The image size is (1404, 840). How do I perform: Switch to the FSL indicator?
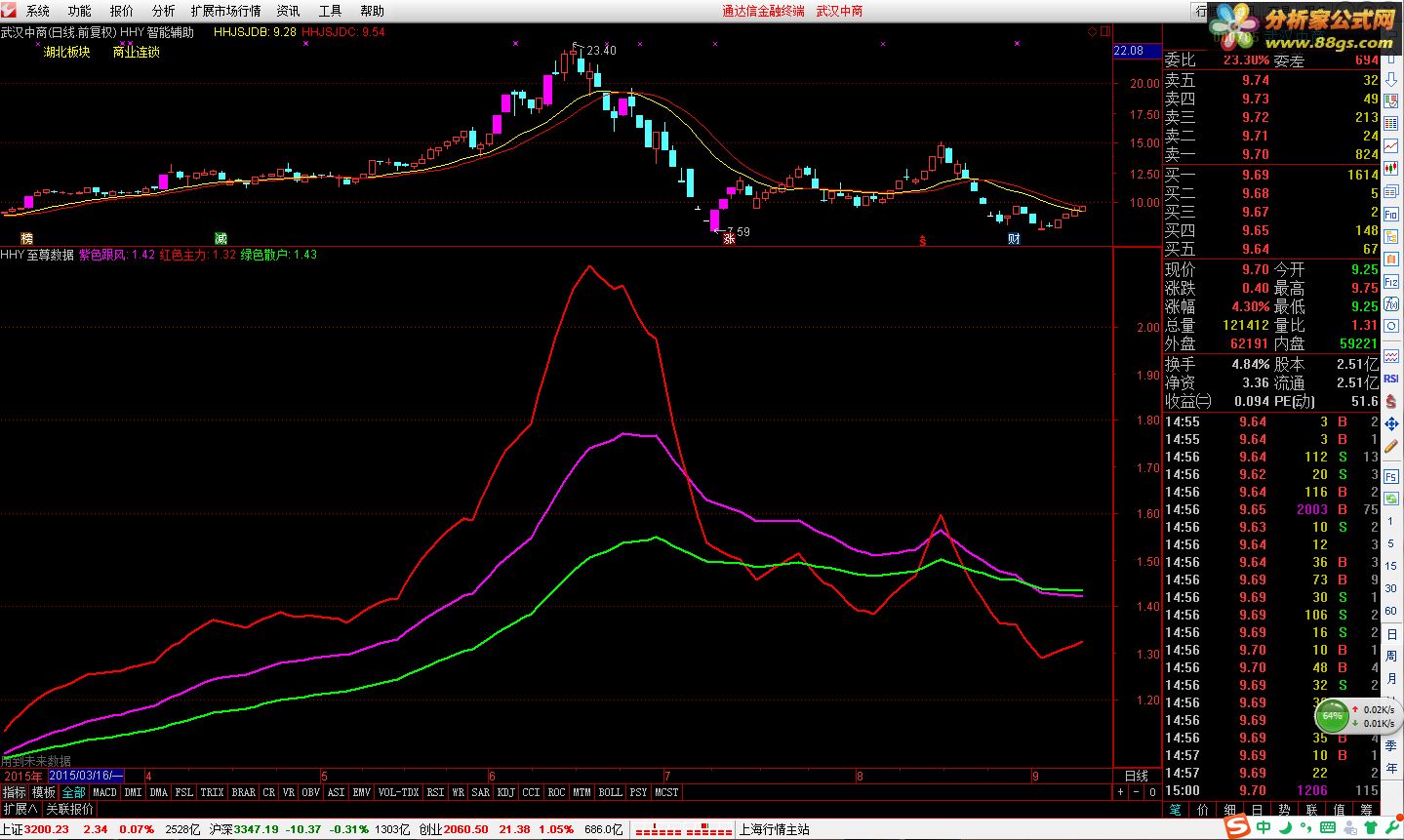tap(184, 792)
